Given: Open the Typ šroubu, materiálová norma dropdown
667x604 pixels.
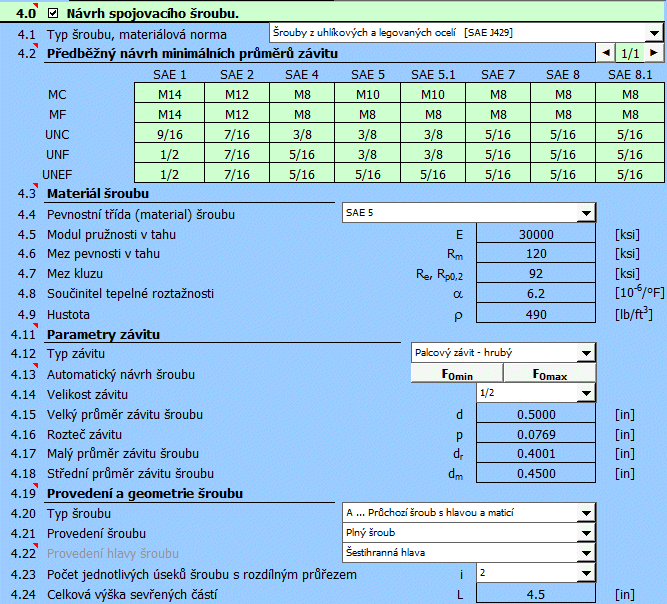Looking at the screenshot, I should pyautogui.click(x=653, y=33).
